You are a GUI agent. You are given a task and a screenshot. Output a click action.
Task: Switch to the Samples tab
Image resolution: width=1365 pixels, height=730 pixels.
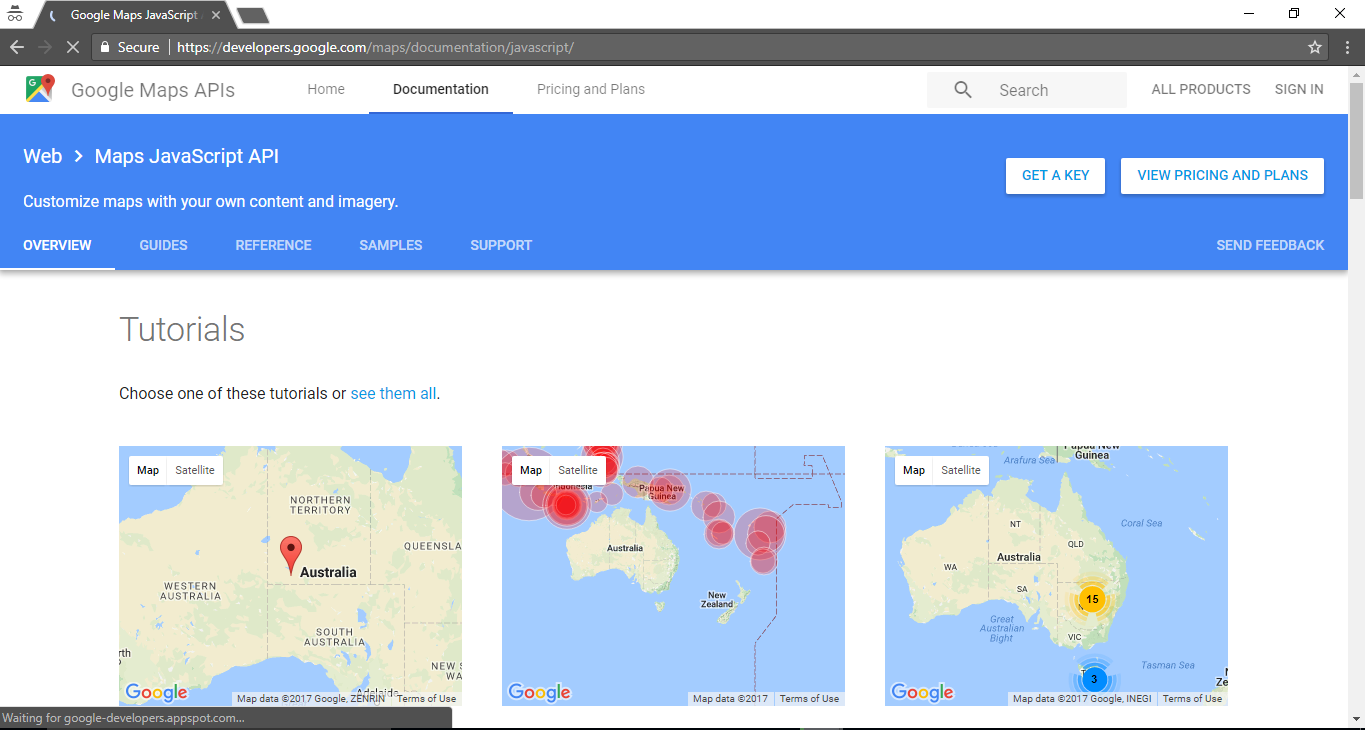pos(391,245)
